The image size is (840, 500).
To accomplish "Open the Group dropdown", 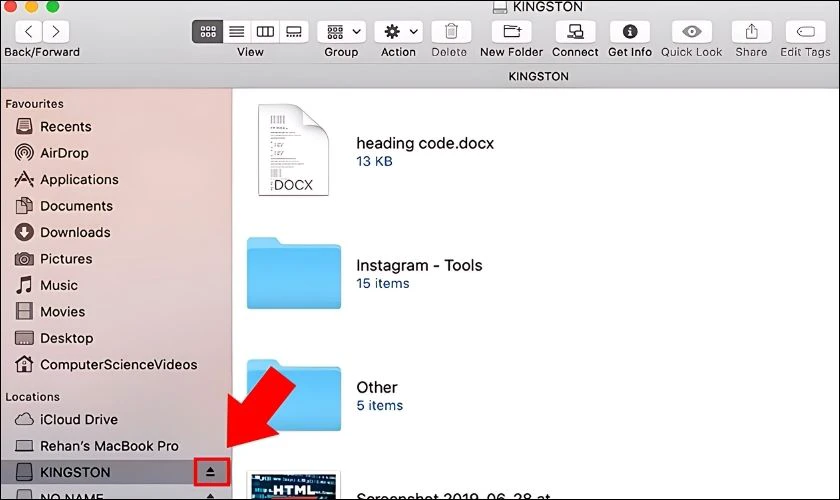I will (x=342, y=32).
